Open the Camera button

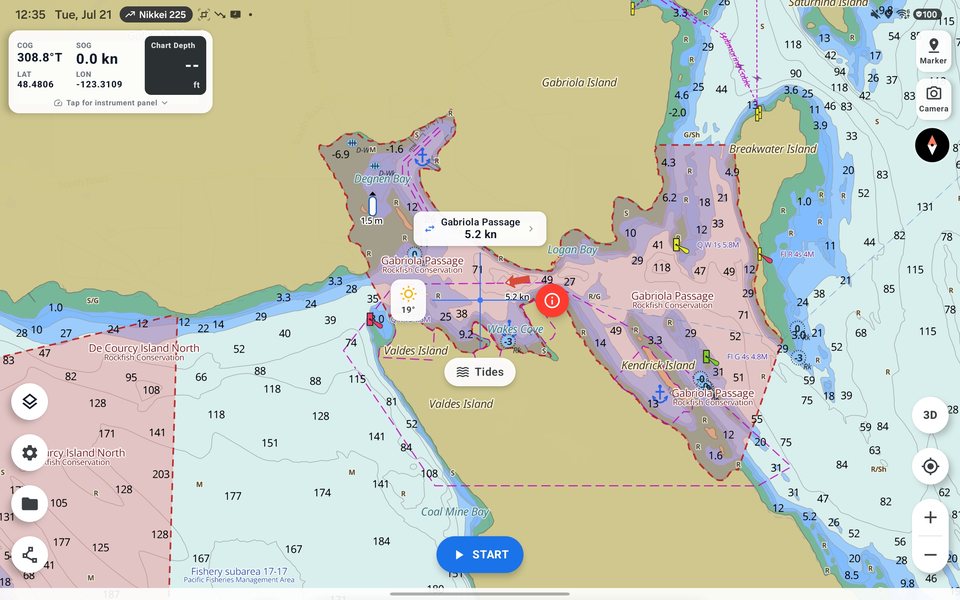pos(933,99)
